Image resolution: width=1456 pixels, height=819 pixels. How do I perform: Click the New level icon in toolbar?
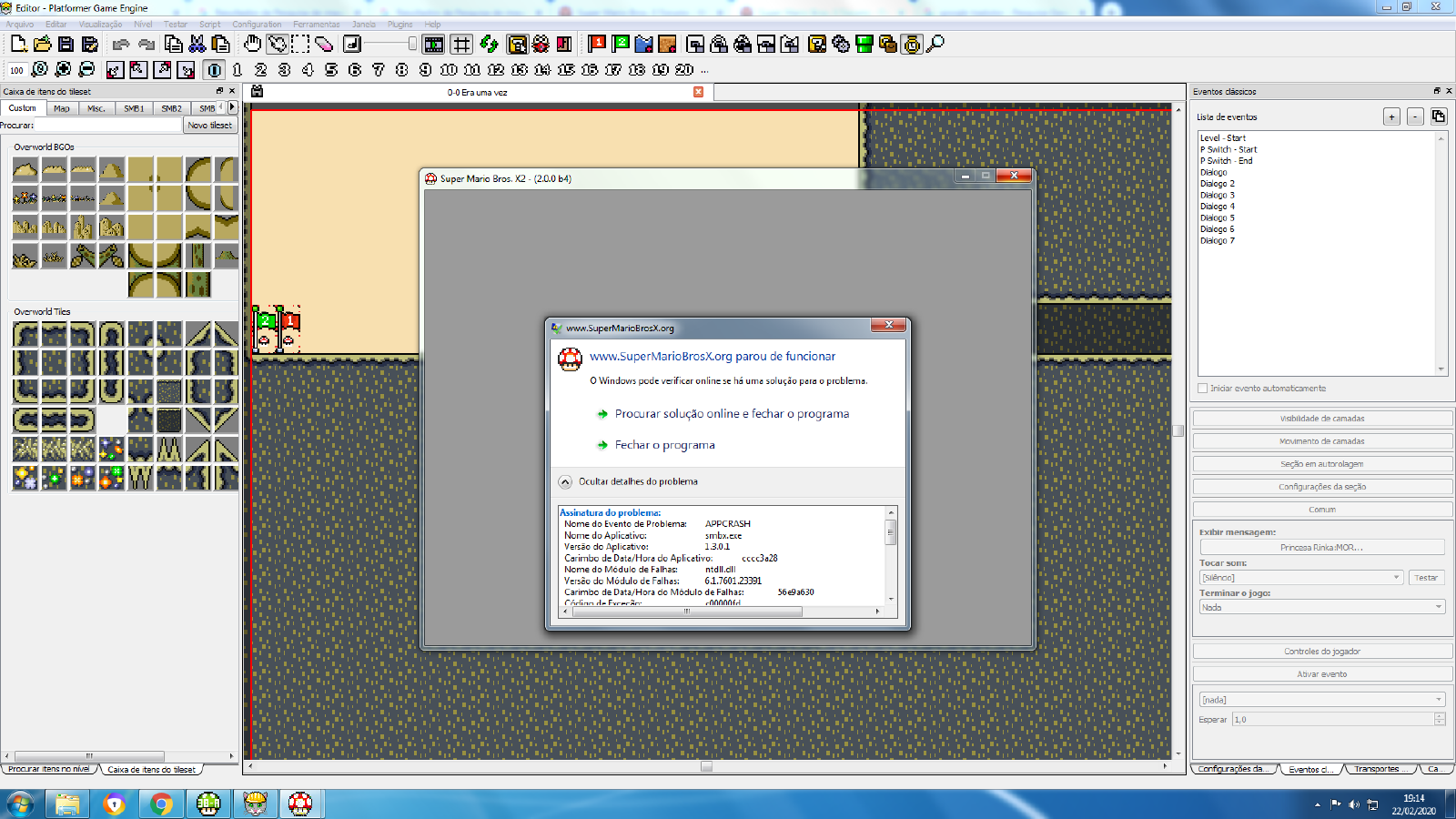tap(19, 44)
